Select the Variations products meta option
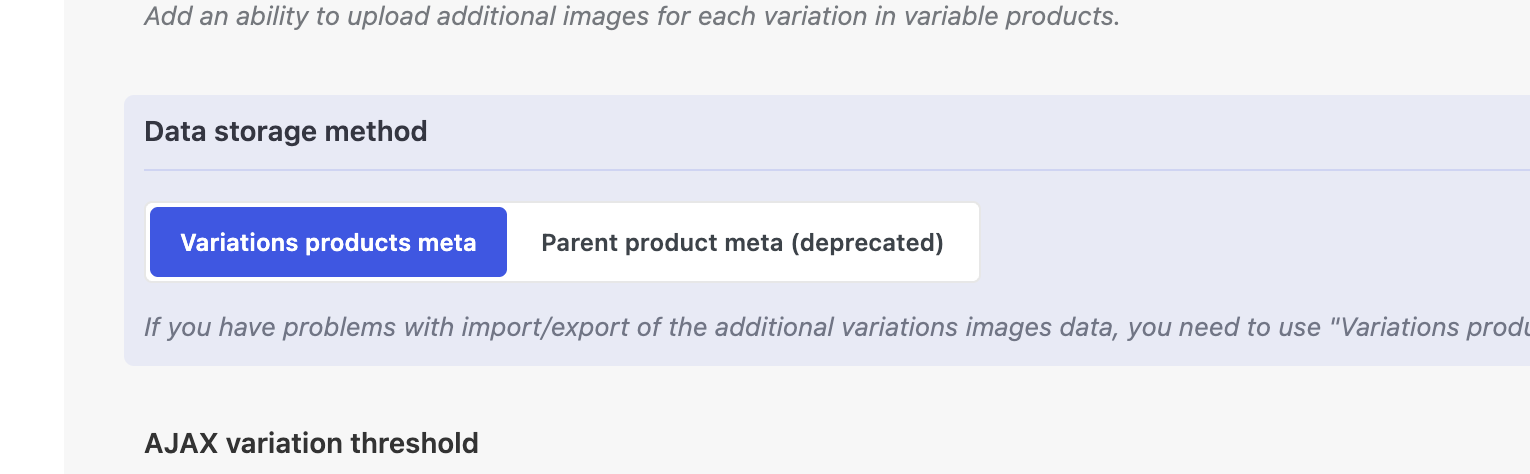The height and width of the screenshot is (474, 1530). (x=328, y=243)
